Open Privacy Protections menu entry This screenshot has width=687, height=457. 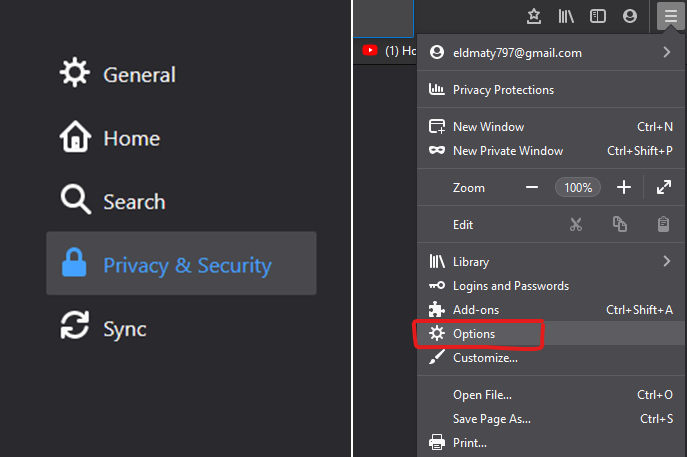click(503, 90)
